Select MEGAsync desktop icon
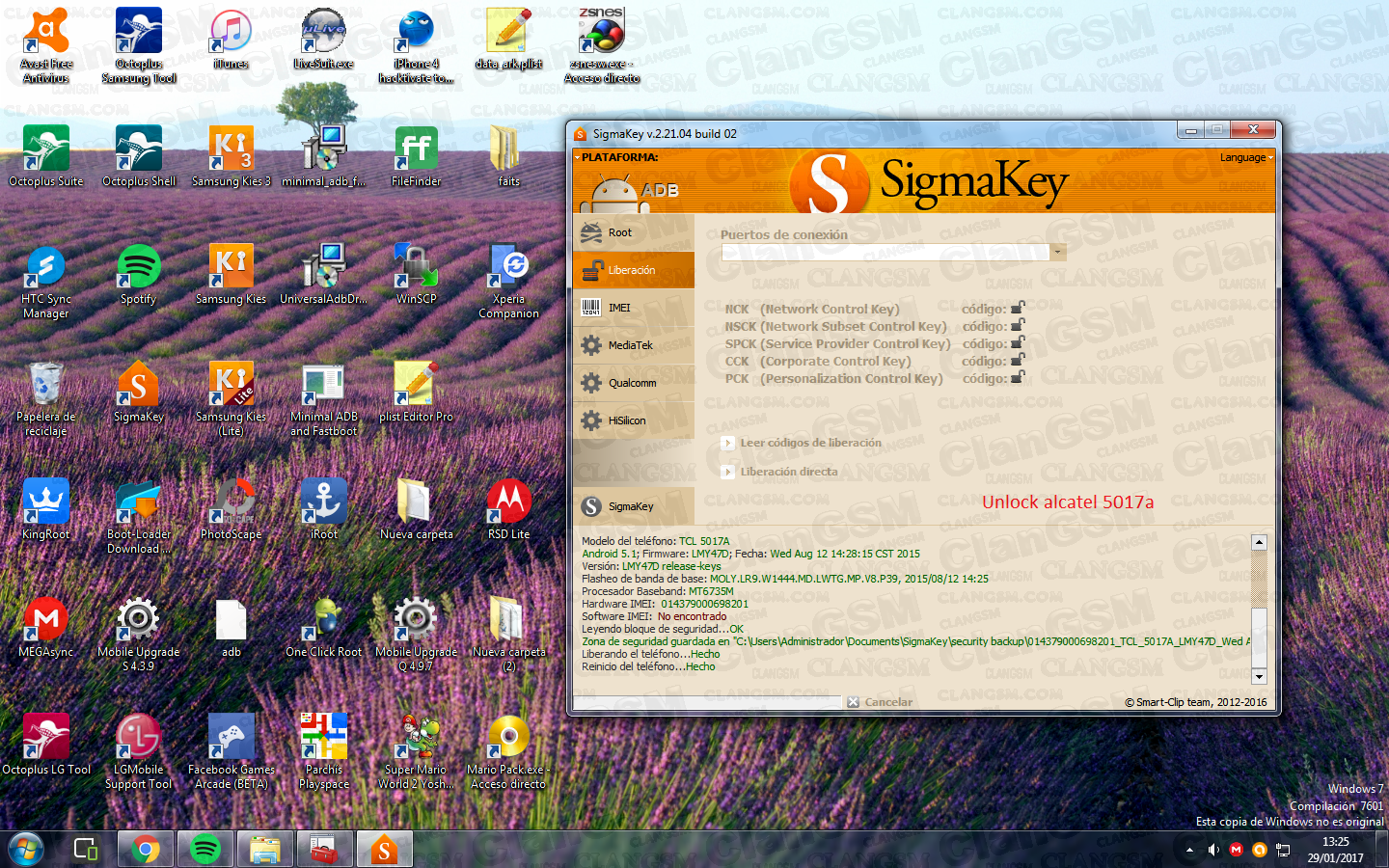This screenshot has width=1389, height=868. coord(46,627)
